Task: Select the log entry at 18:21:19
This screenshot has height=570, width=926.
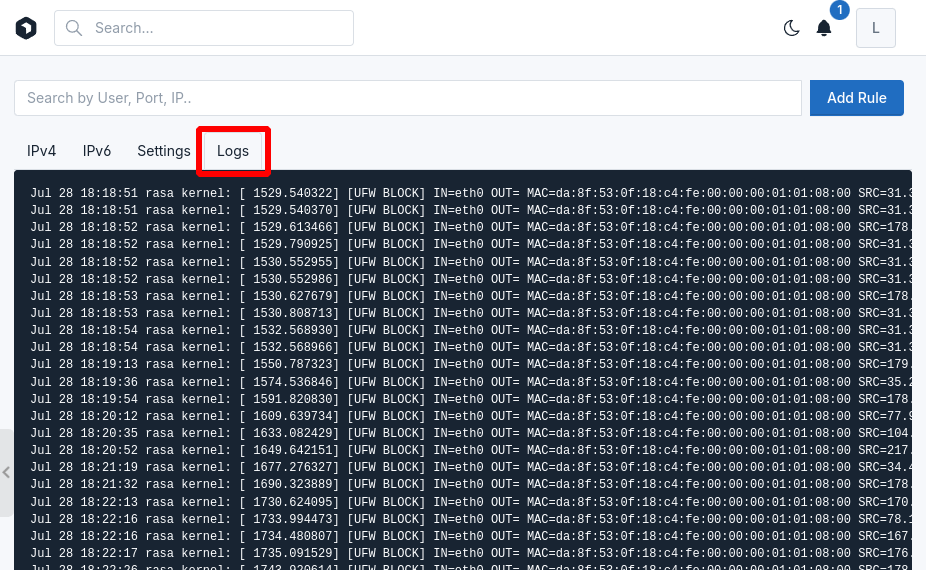Action: tap(470, 467)
